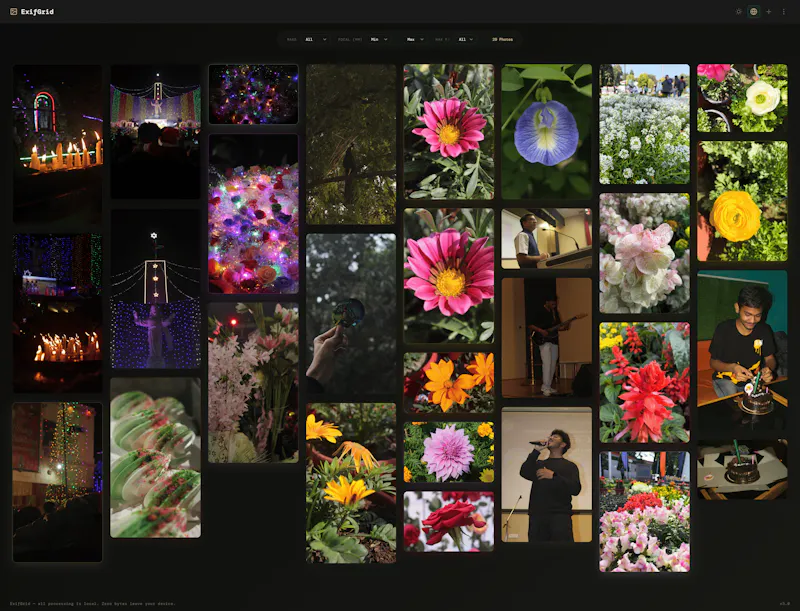The height and width of the screenshot is (611, 800).
Task: Select the pink dahlia flower photo
Action: [449, 452]
